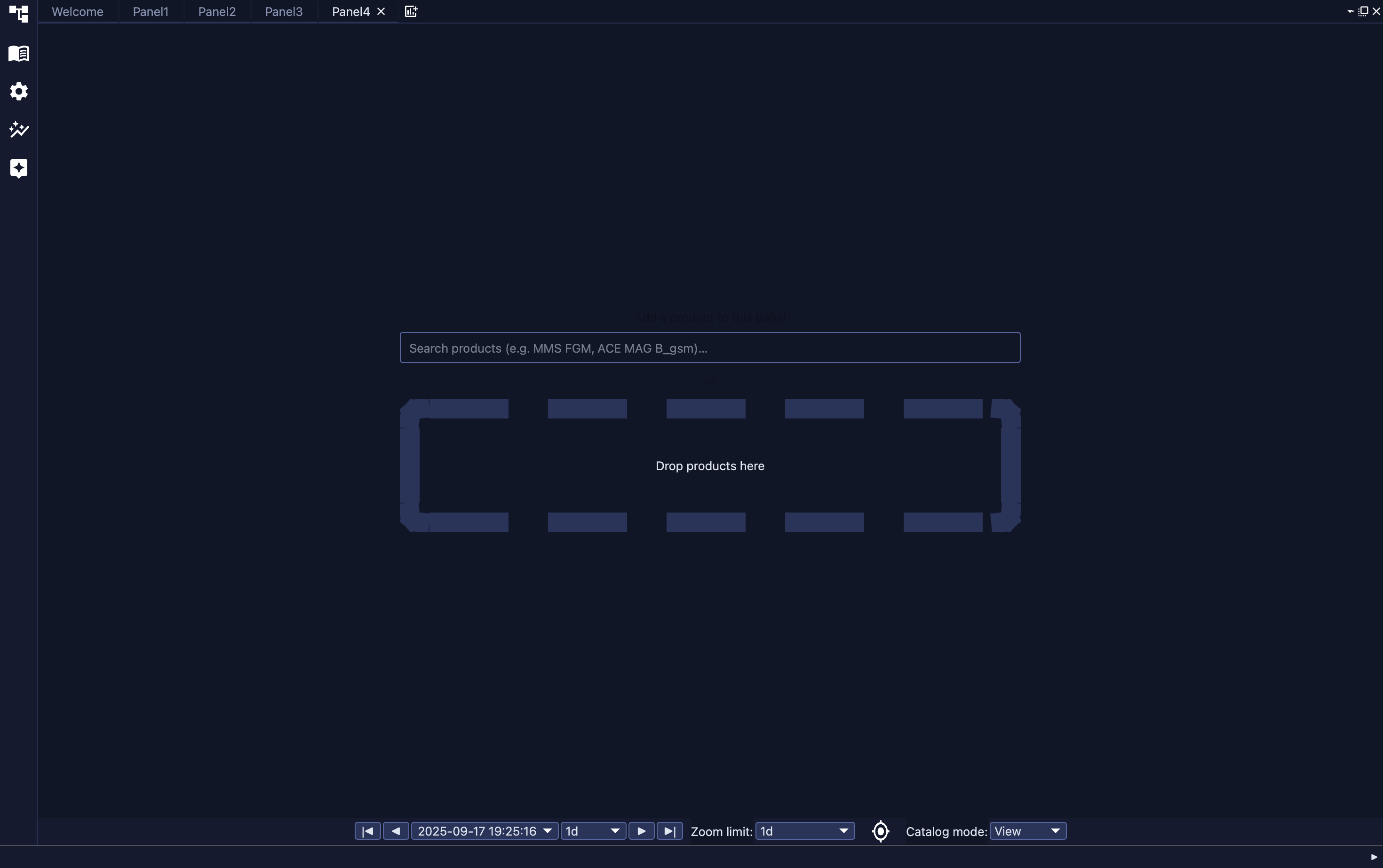The height and width of the screenshot is (868, 1383).
Task: Jump to end of time range
Action: pos(670,831)
